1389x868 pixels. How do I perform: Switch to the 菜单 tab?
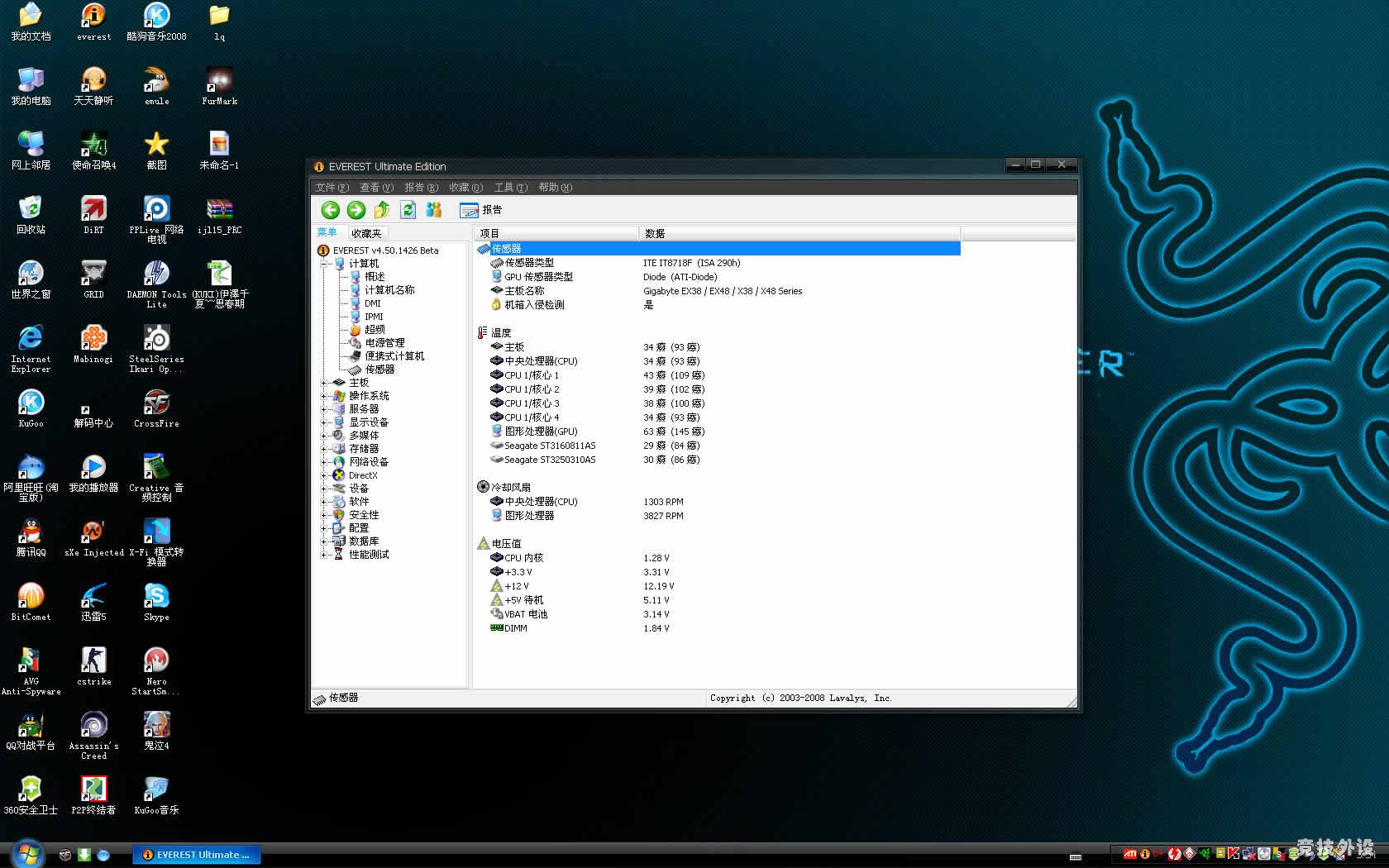pyautogui.click(x=327, y=232)
